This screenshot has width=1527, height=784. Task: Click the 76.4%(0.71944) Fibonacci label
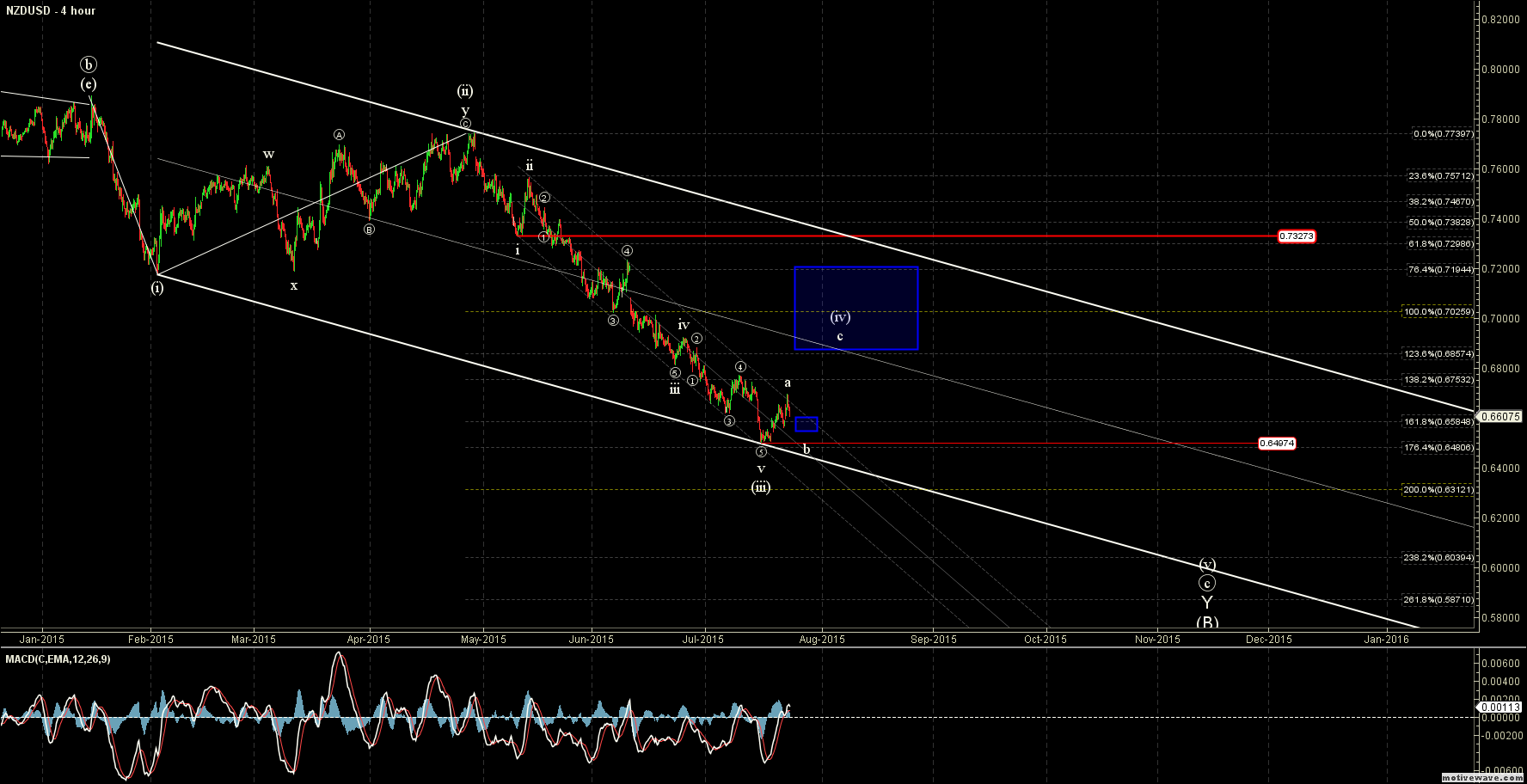tap(1441, 270)
